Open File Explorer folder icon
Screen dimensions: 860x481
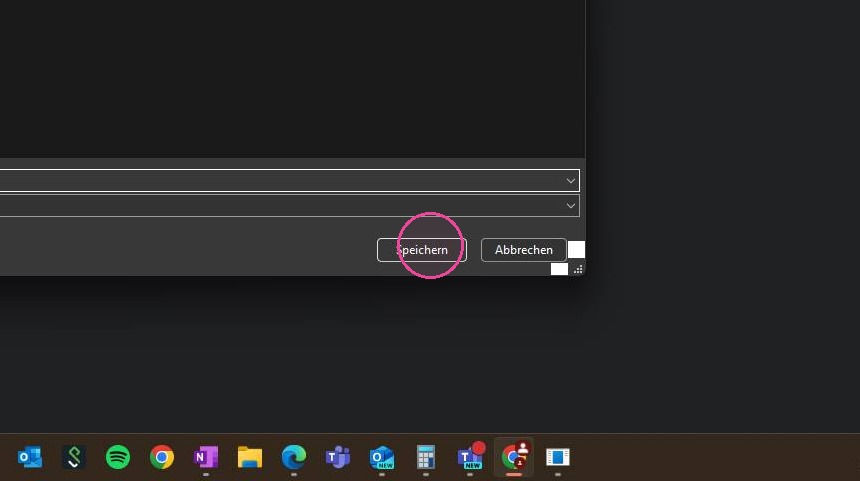(250, 457)
